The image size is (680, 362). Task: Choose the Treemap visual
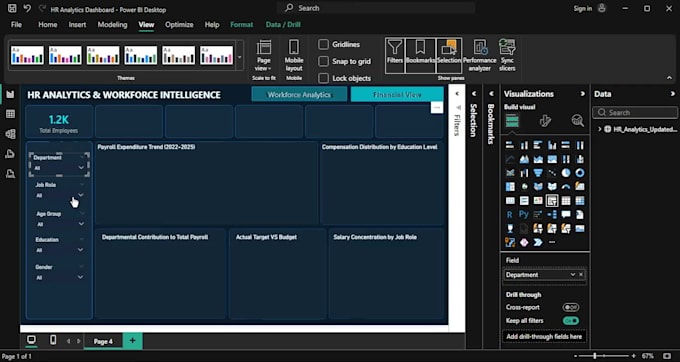(x=510, y=187)
